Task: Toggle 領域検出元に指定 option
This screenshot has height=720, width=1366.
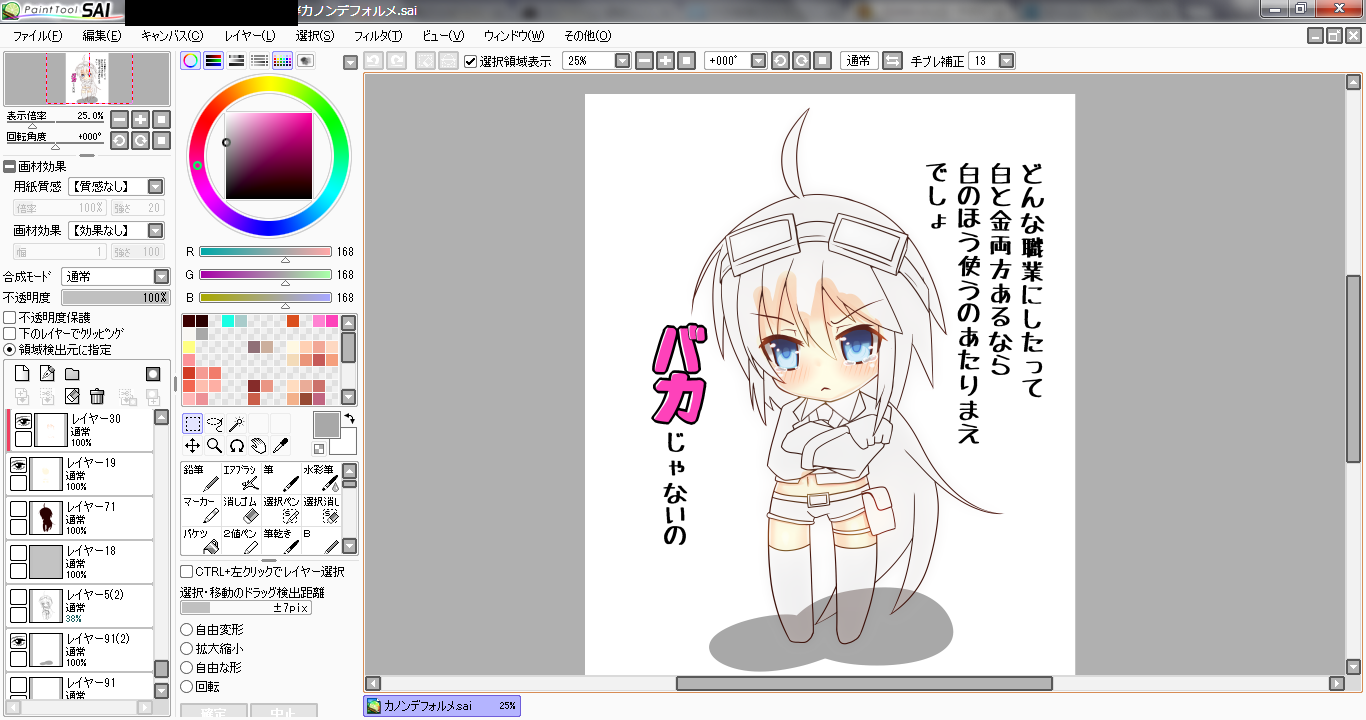Action: [10, 350]
